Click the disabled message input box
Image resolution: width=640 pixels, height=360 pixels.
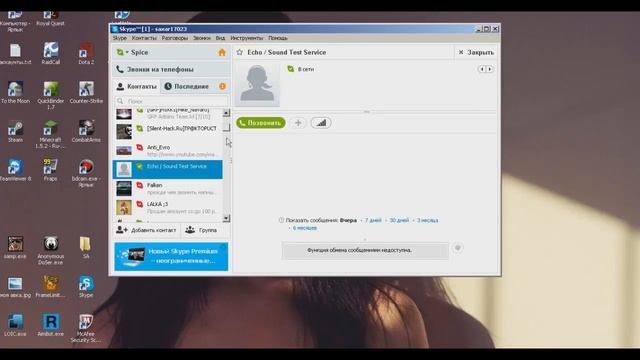(x=365, y=251)
